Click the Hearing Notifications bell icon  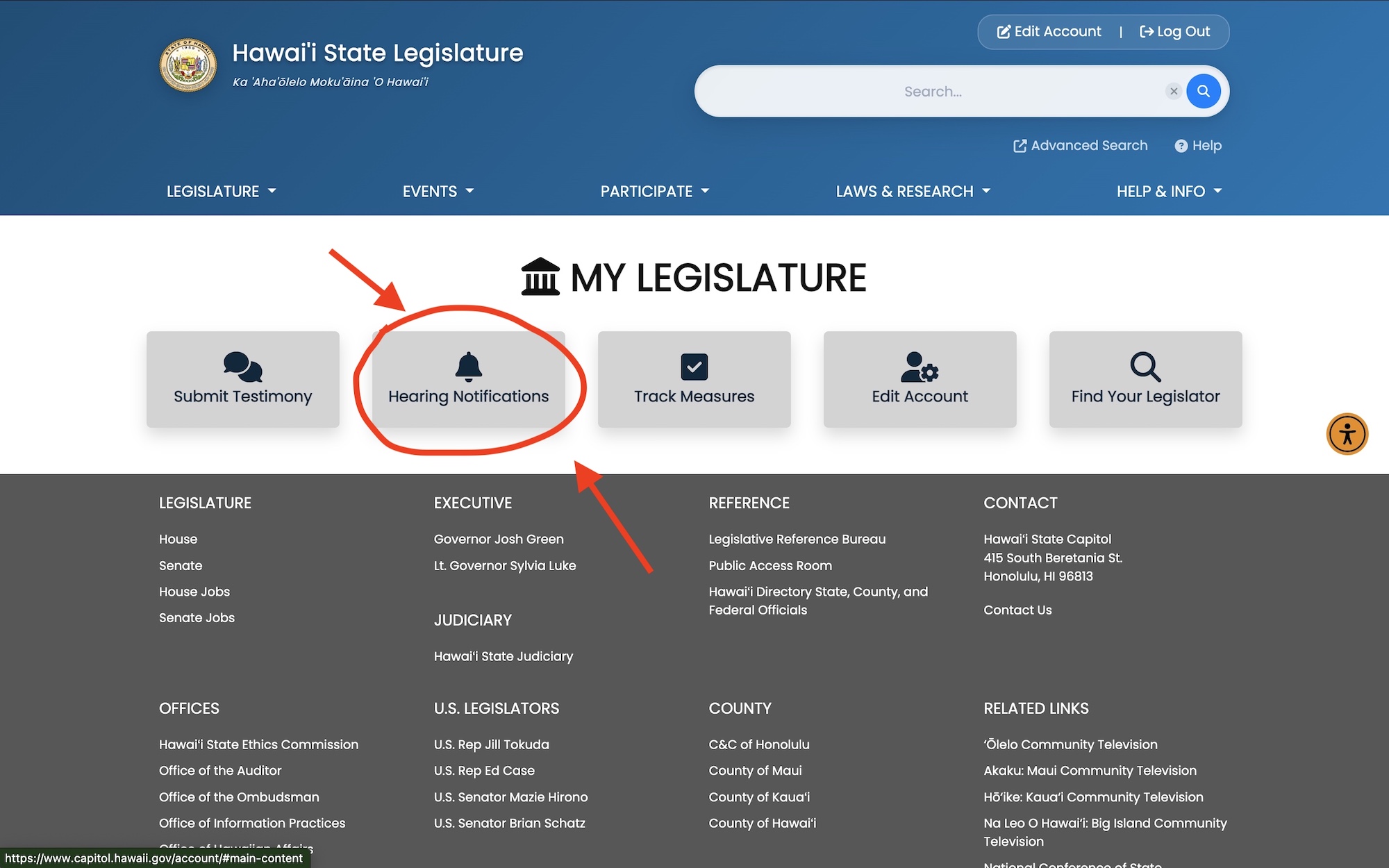click(468, 367)
